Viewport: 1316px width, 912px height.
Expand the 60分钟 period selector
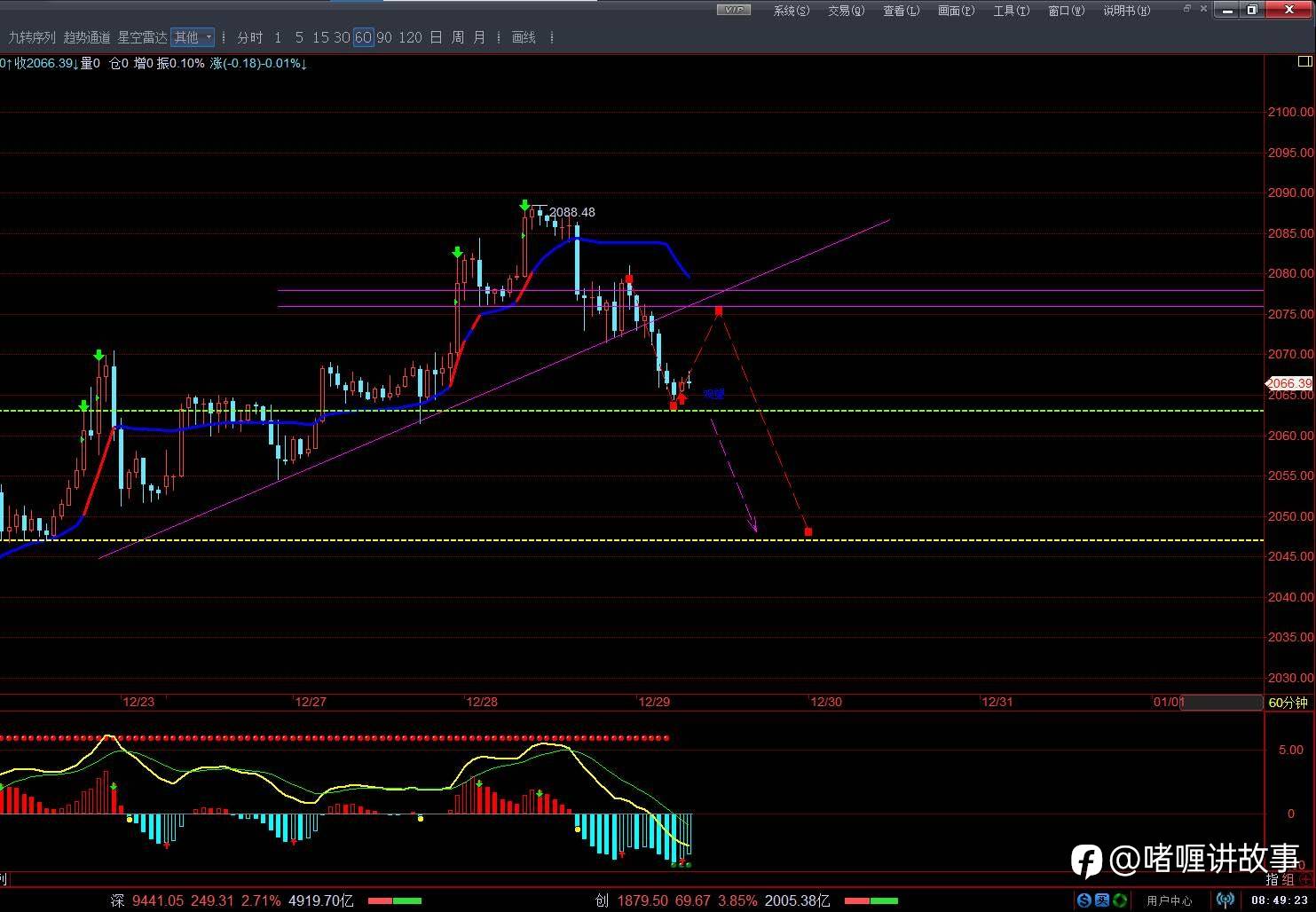[x=1288, y=703]
